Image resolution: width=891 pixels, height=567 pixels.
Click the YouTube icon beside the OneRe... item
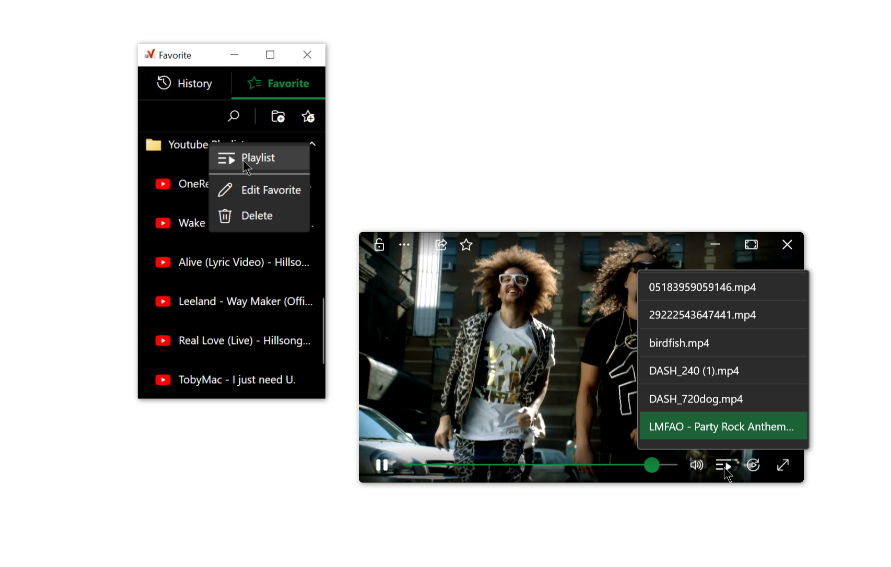163,184
